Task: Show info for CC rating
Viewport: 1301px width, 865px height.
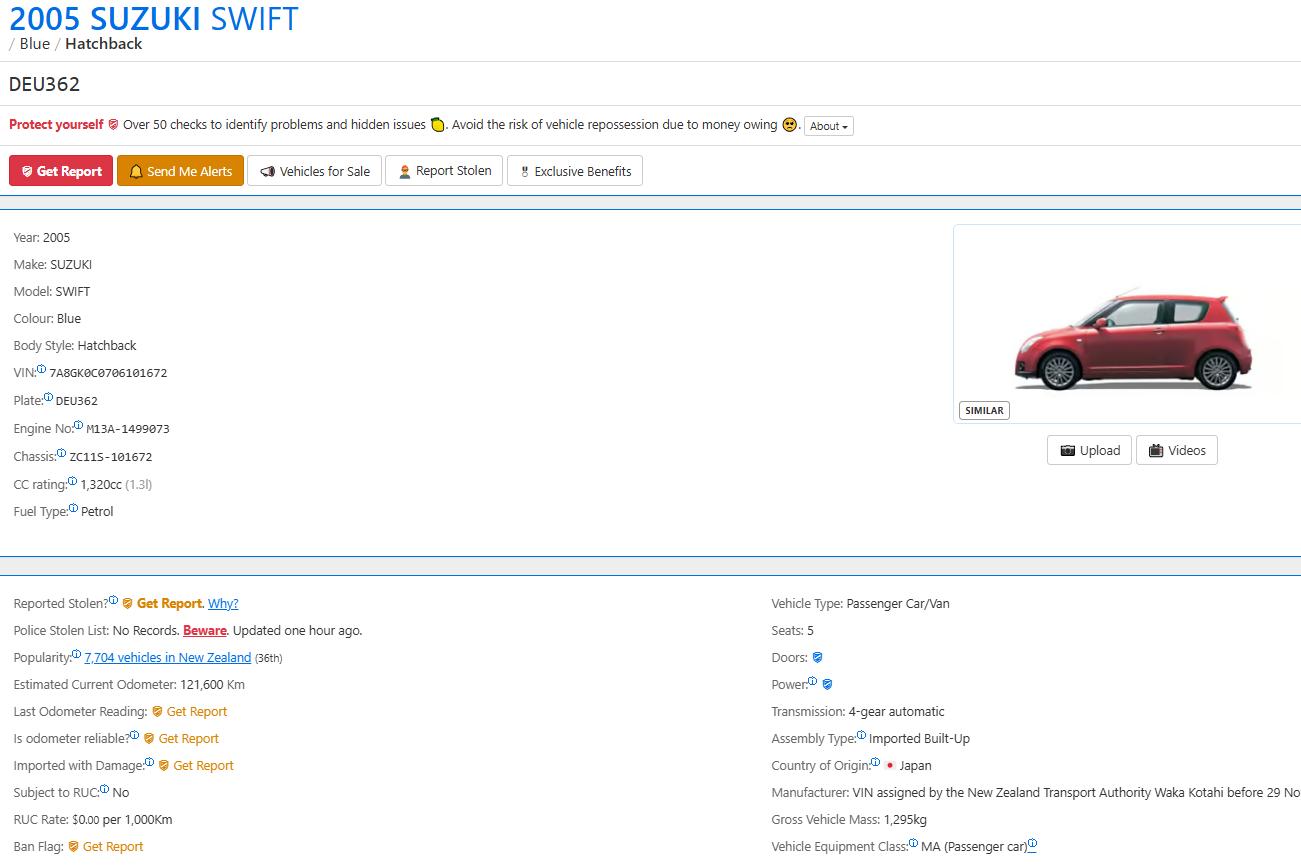Action: click(73, 481)
